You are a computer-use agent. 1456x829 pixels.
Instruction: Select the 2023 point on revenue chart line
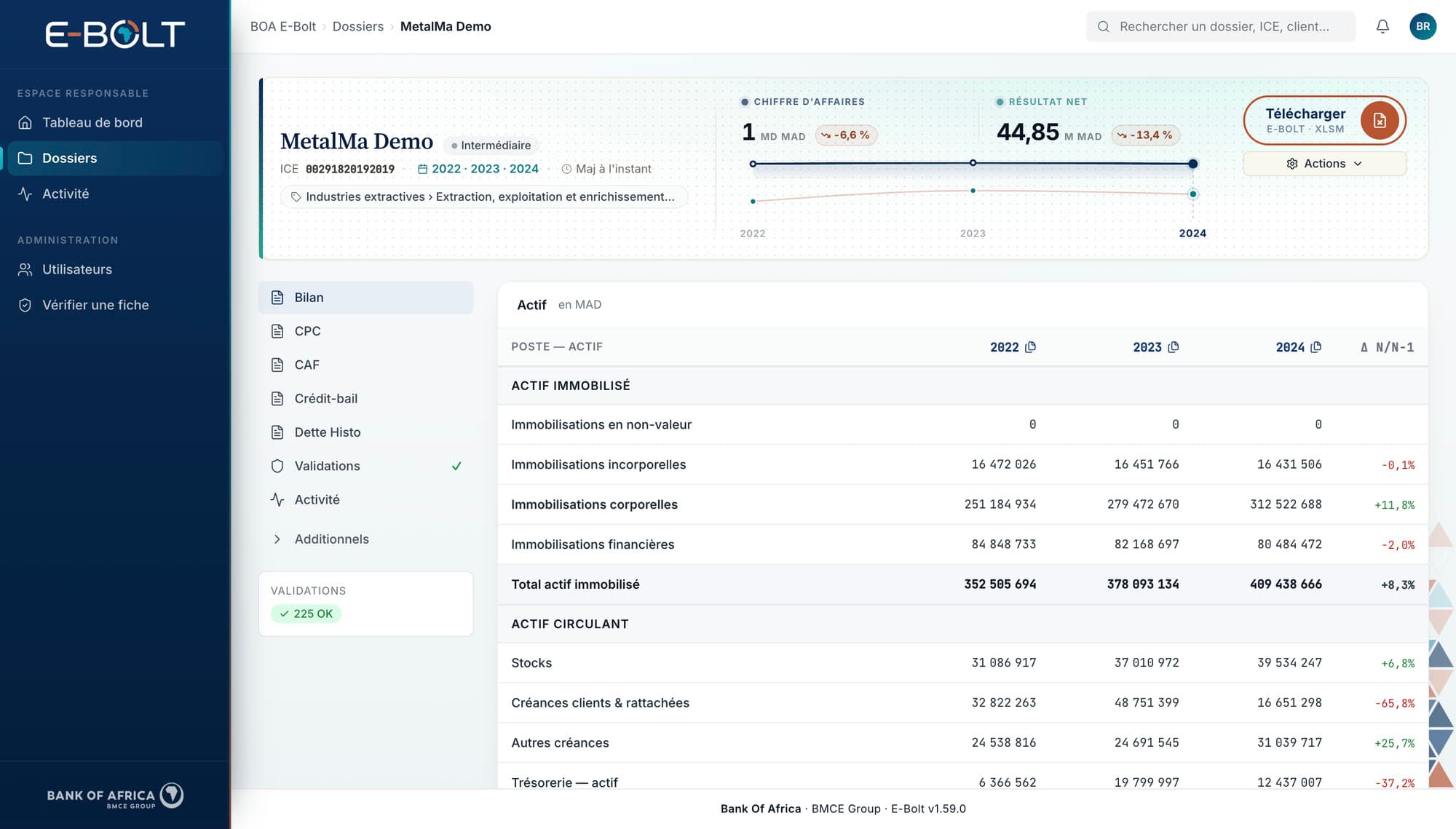(x=973, y=163)
